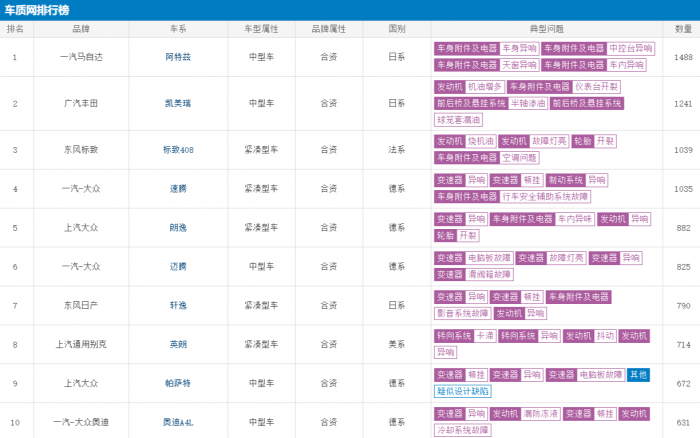Open the 奥迪A4L car series link
The height and width of the screenshot is (438, 700).
point(178,422)
